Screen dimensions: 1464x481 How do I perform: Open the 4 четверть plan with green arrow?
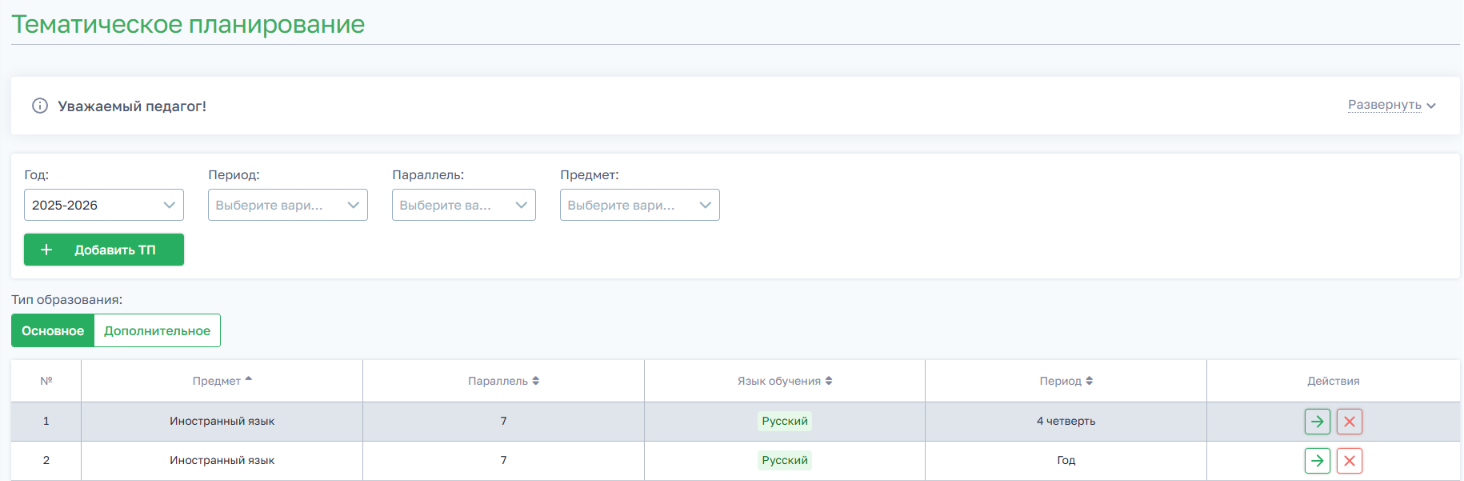point(1317,422)
